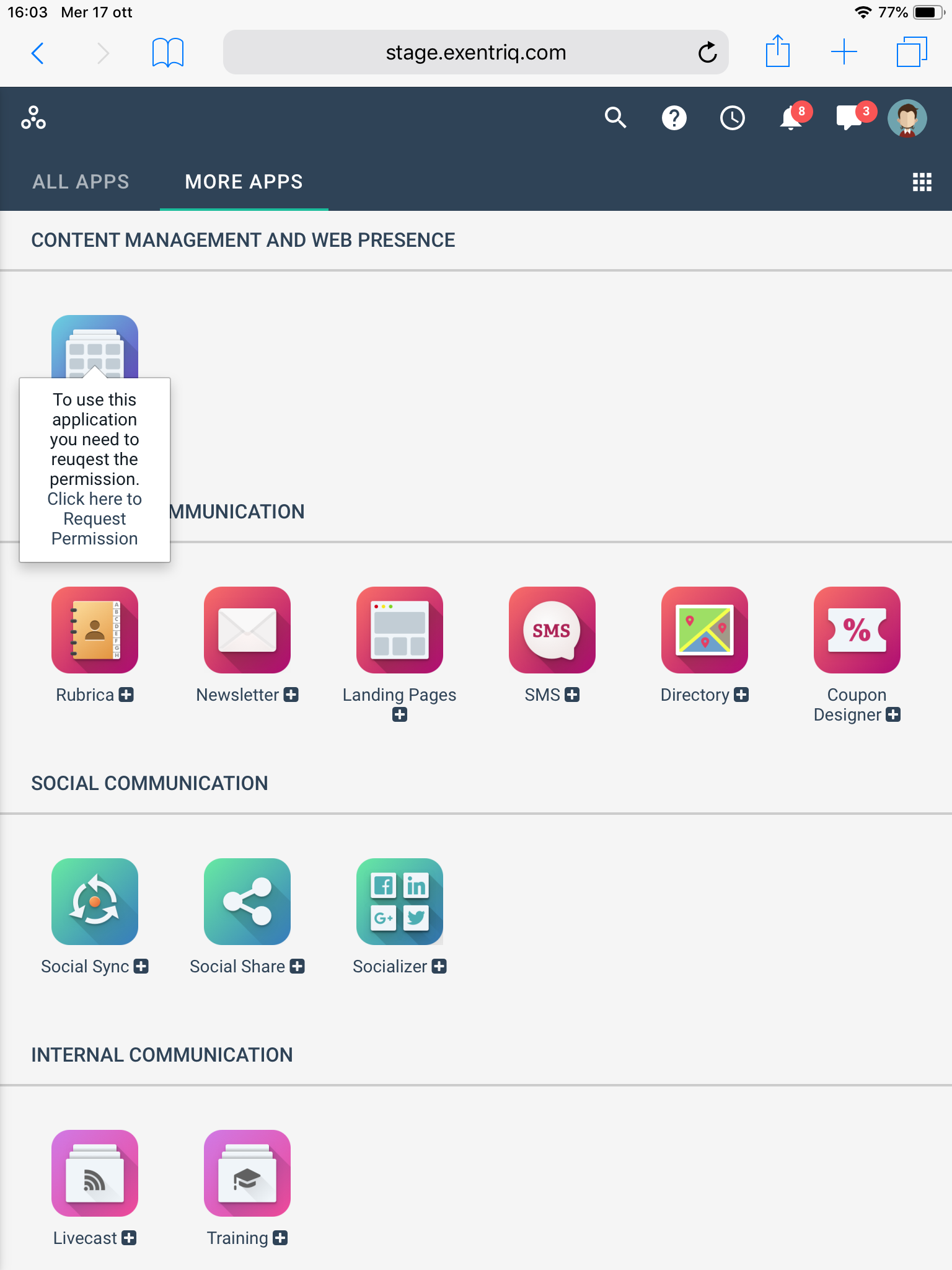Image resolution: width=952 pixels, height=1270 pixels.
Task: Open the apps grid menu icon
Action: (x=922, y=182)
